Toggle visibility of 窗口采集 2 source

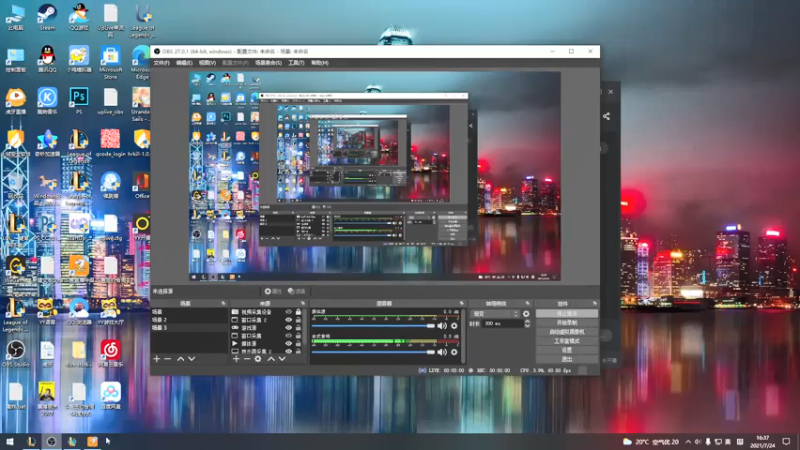tap(288, 320)
